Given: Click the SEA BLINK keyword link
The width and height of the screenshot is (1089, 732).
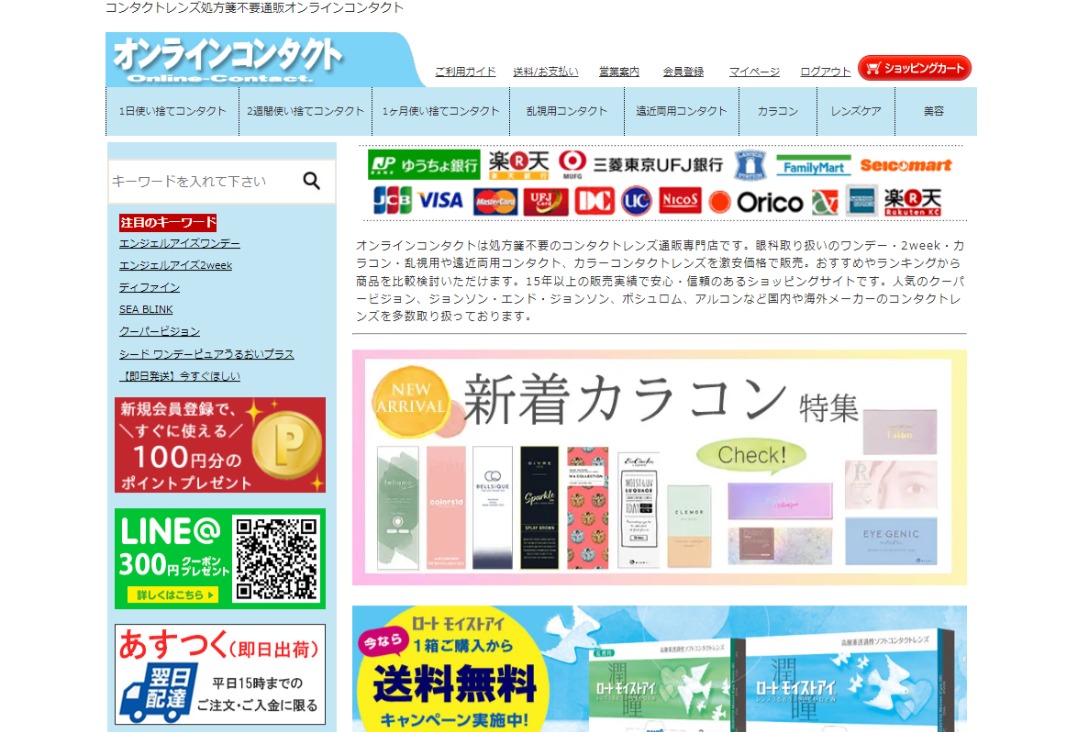Looking at the screenshot, I should [146, 310].
